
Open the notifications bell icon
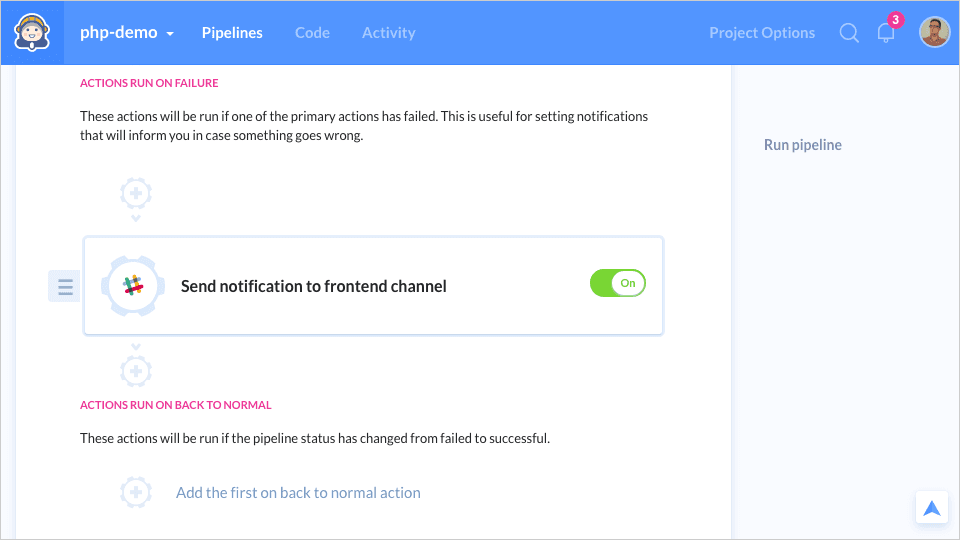pyautogui.click(x=885, y=33)
